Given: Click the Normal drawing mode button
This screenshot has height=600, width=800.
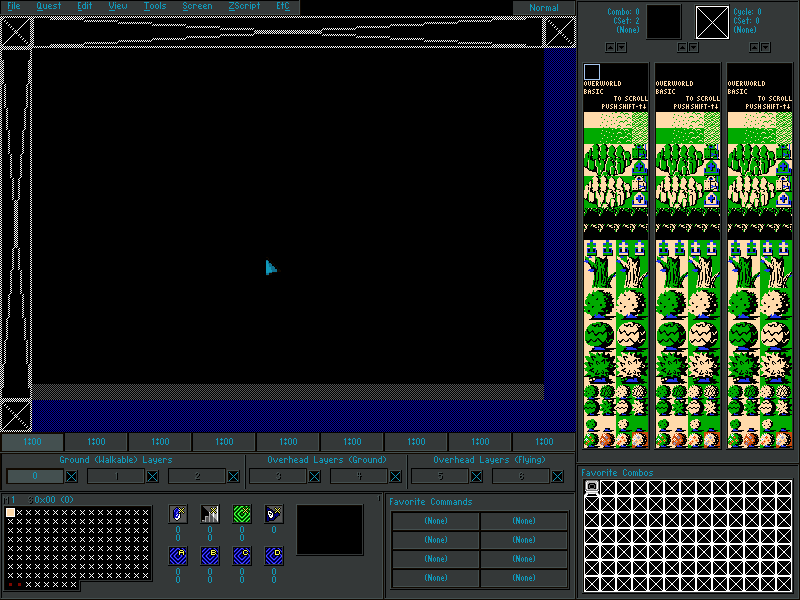Looking at the screenshot, I should (x=544, y=8).
